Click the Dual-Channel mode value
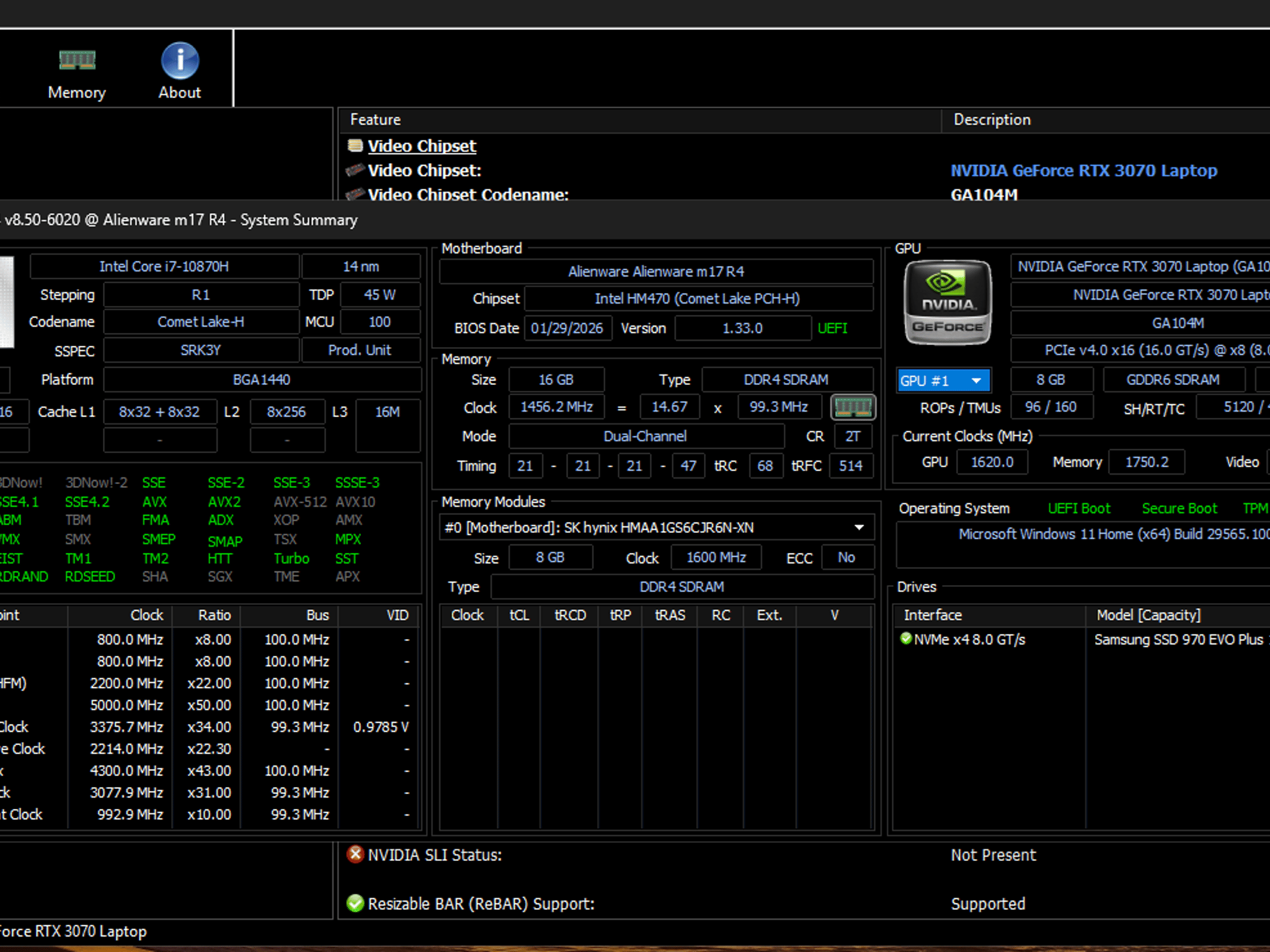1270x952 pixels. 646,436
